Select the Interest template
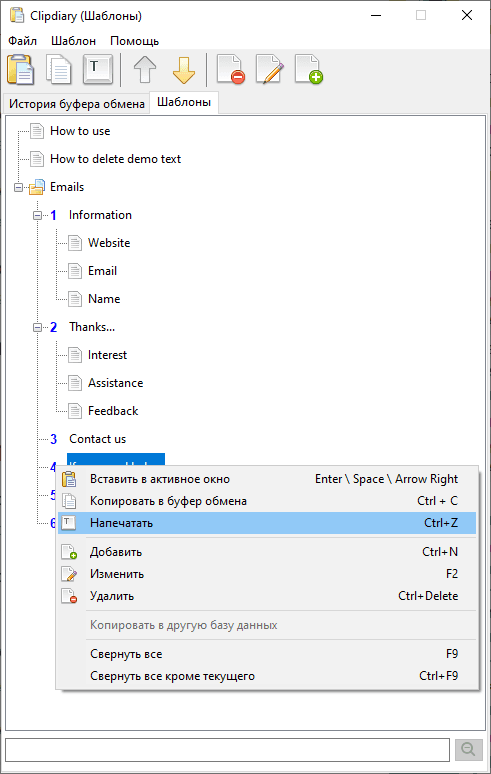The image size is (491, 774). tap(107, 355)
